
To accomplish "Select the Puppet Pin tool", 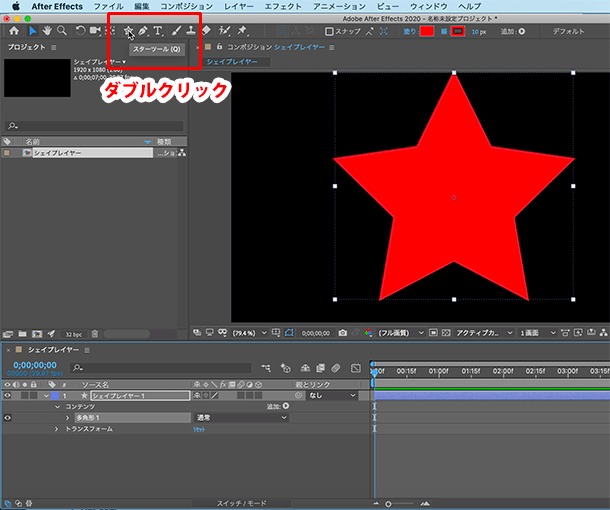I will click(x=242, y=30).
